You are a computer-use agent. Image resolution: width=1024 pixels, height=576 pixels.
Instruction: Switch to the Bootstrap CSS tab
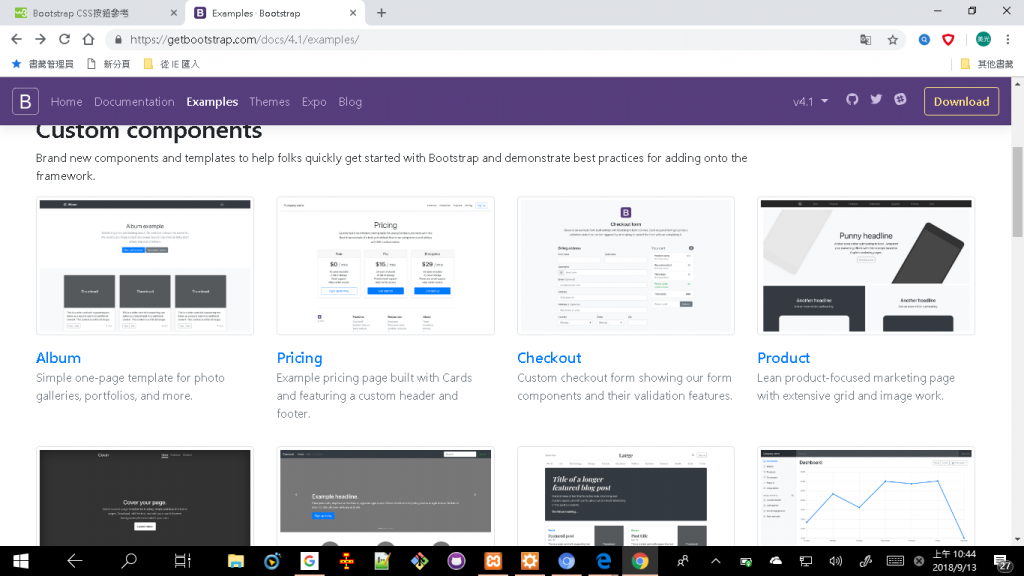coord(91,13)
